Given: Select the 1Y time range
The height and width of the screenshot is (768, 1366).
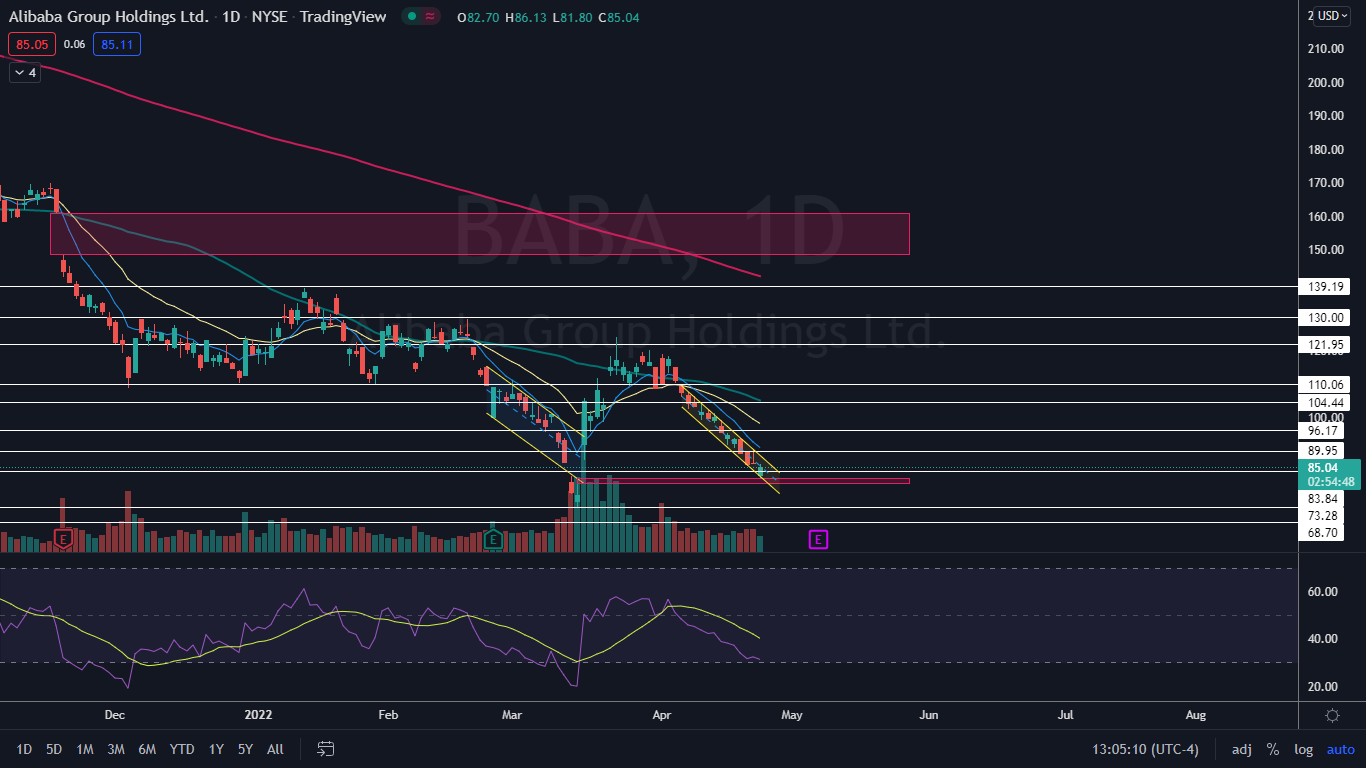Looking at the screenshot, I should pyautogui.click(x=216, y=749).
